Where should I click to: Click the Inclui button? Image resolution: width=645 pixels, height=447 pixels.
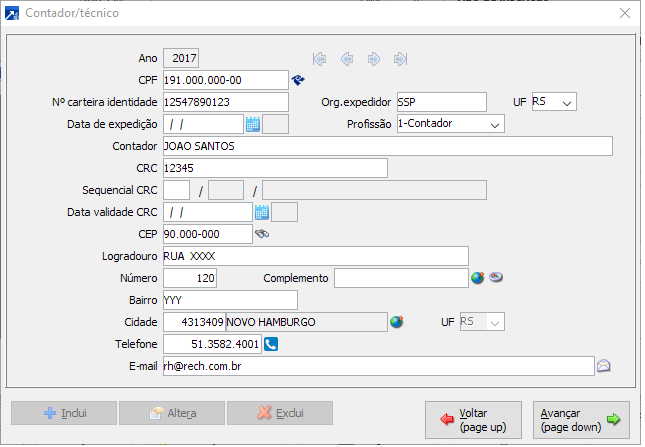click(64, 413)
